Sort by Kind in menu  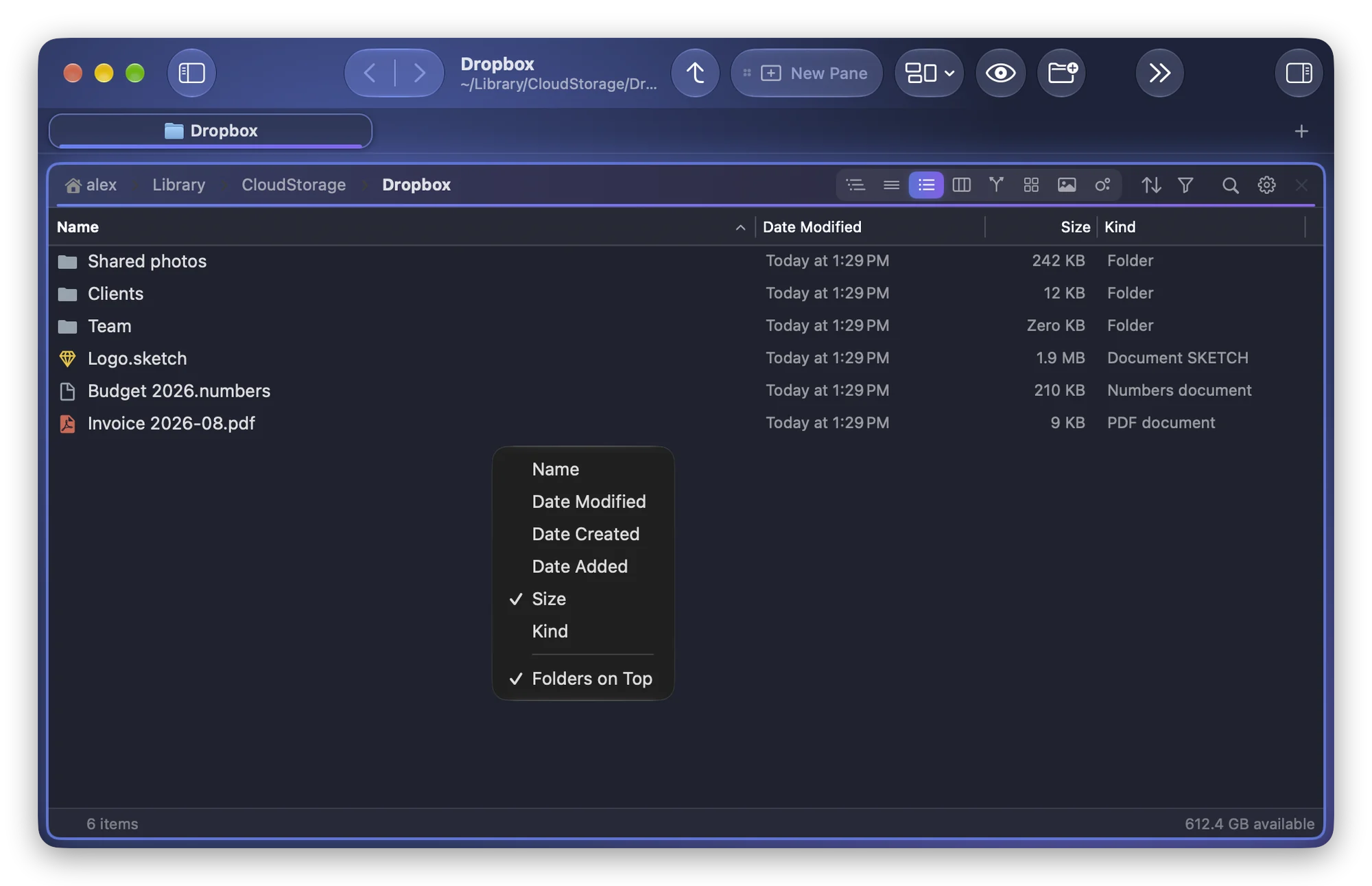tap(583, 631)
